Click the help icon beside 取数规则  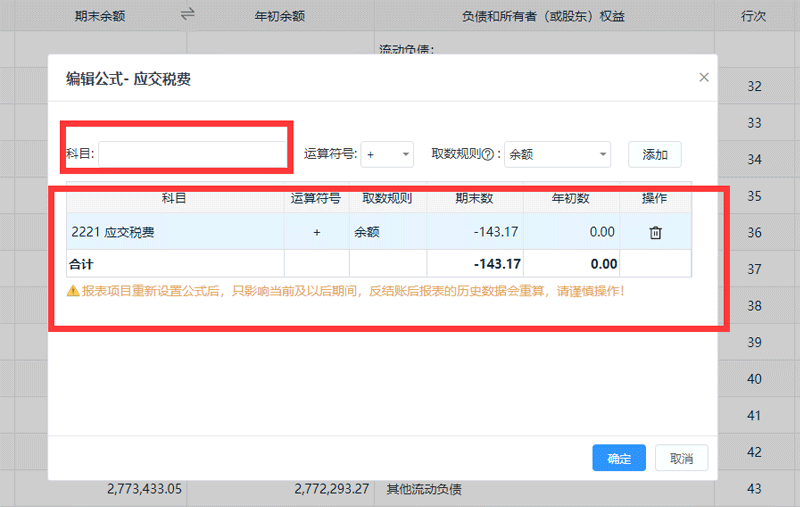click(x=489, y=155)
